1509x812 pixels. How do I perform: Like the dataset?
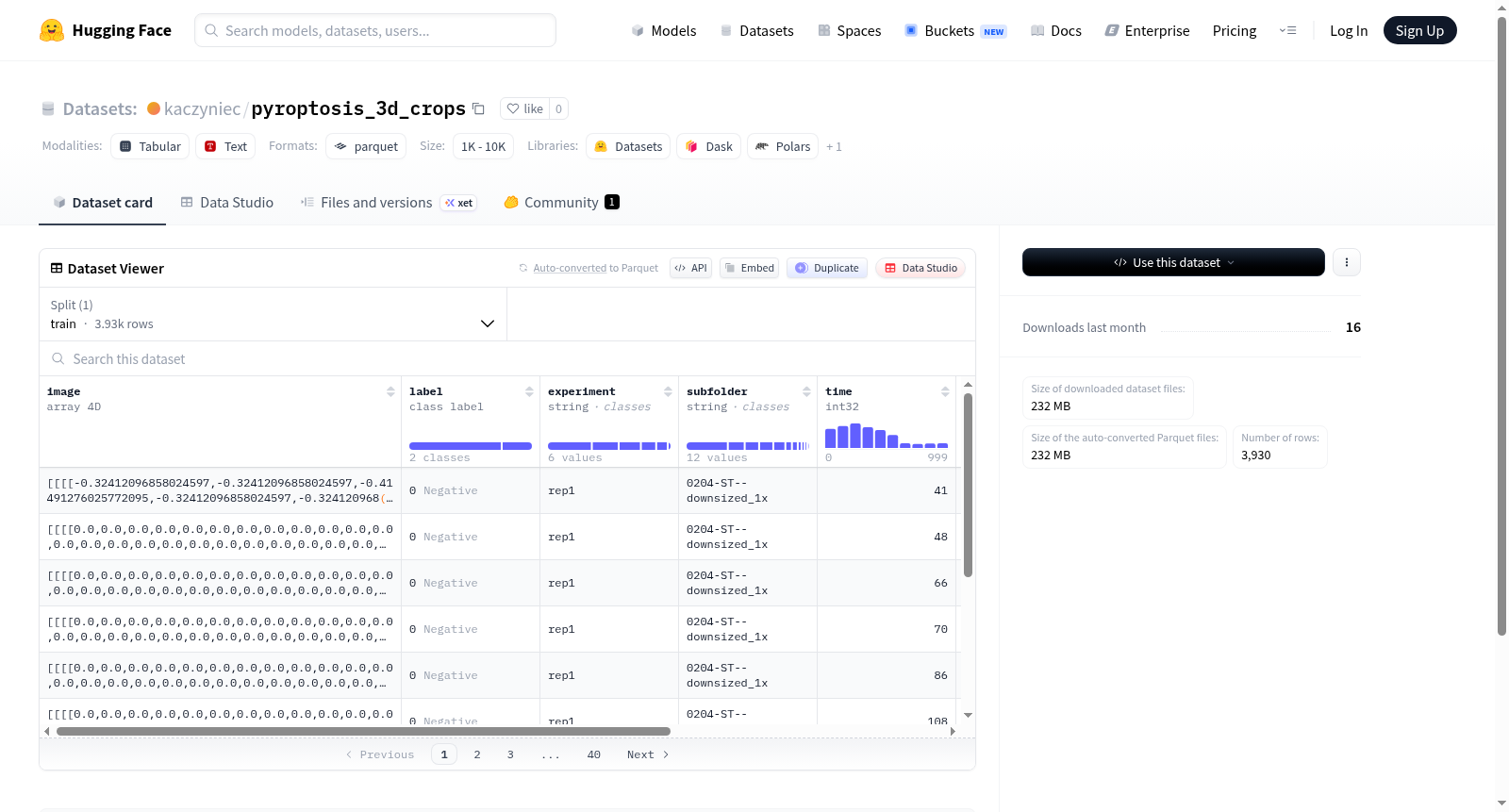coord(525,108)
